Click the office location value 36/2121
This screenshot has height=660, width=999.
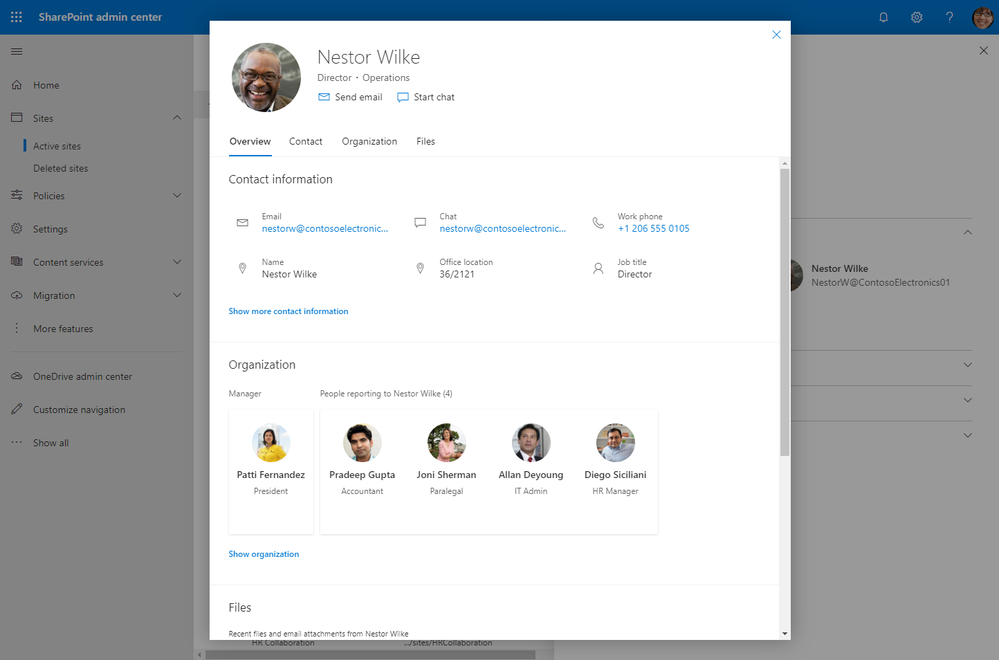[x=456, y=274]
